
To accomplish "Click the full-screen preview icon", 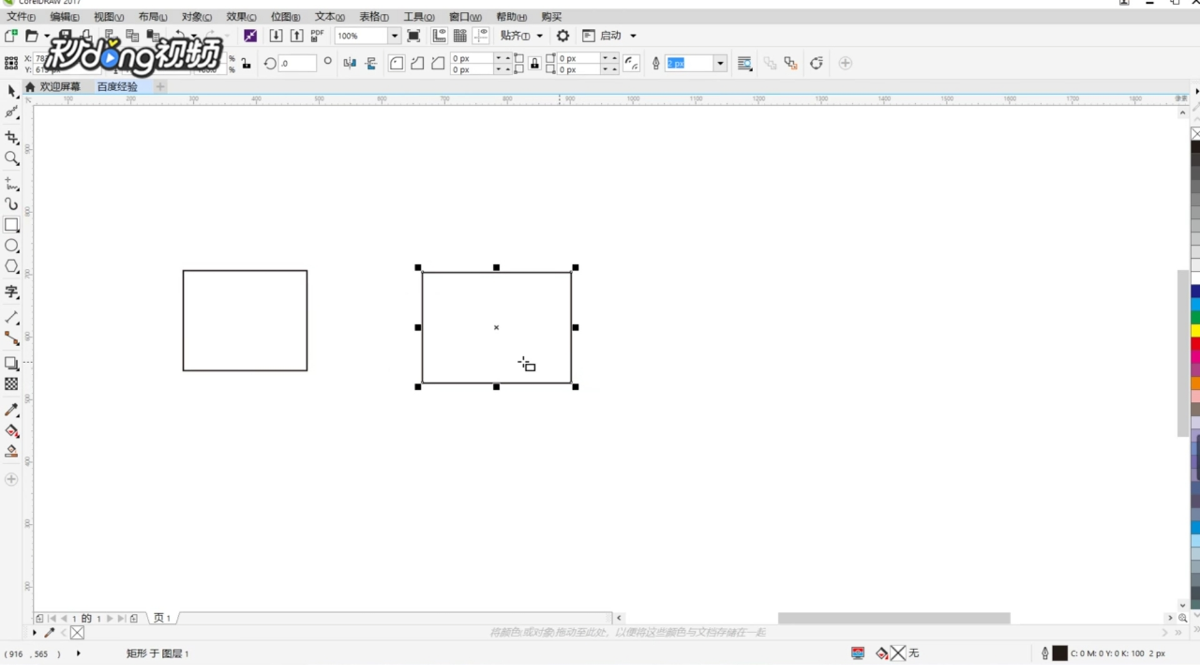I will [x=413, y=35].
